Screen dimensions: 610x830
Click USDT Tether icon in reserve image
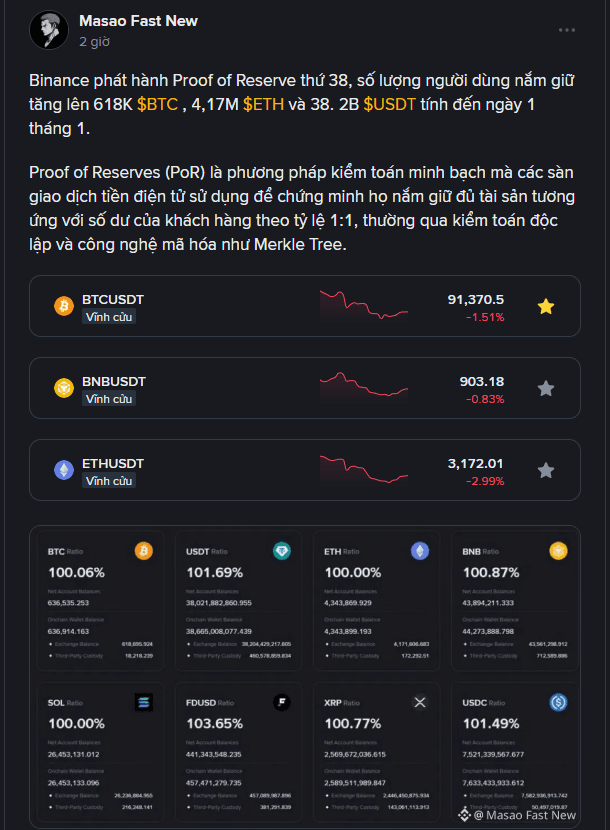(x=282, y=551)
